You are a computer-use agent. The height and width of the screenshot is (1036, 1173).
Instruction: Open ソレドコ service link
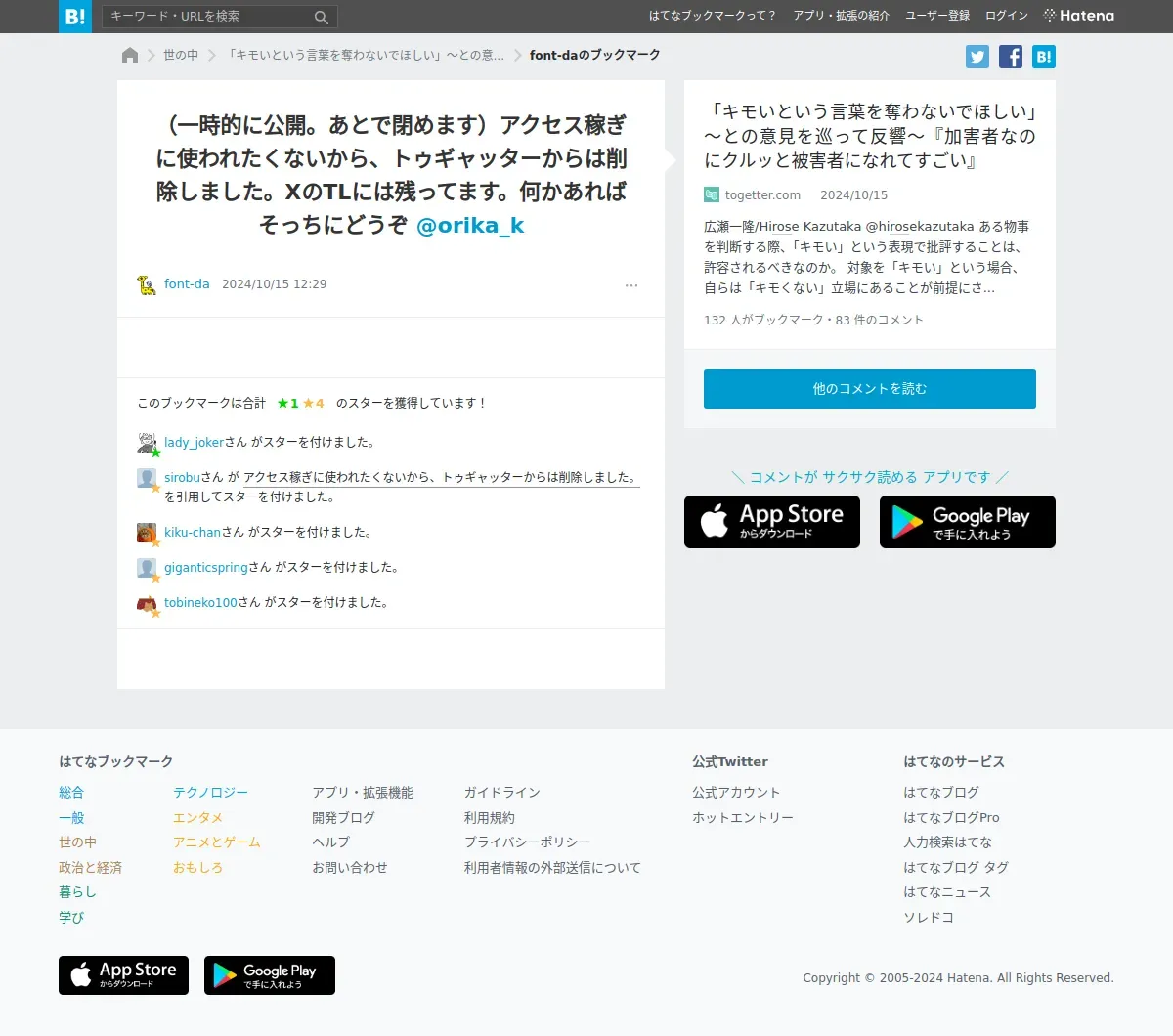(929, 918)
